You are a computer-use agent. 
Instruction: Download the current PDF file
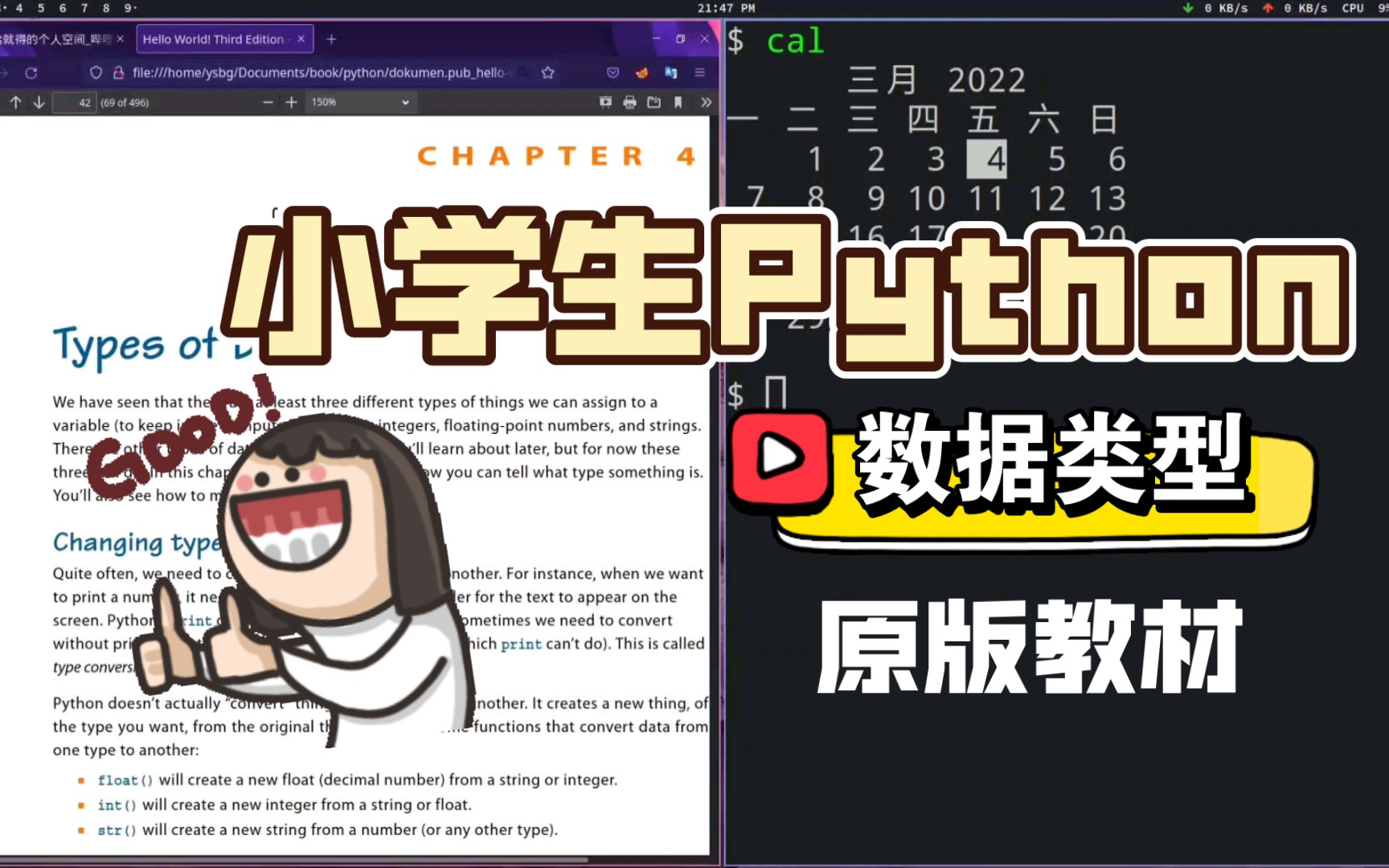pos(654,102)
